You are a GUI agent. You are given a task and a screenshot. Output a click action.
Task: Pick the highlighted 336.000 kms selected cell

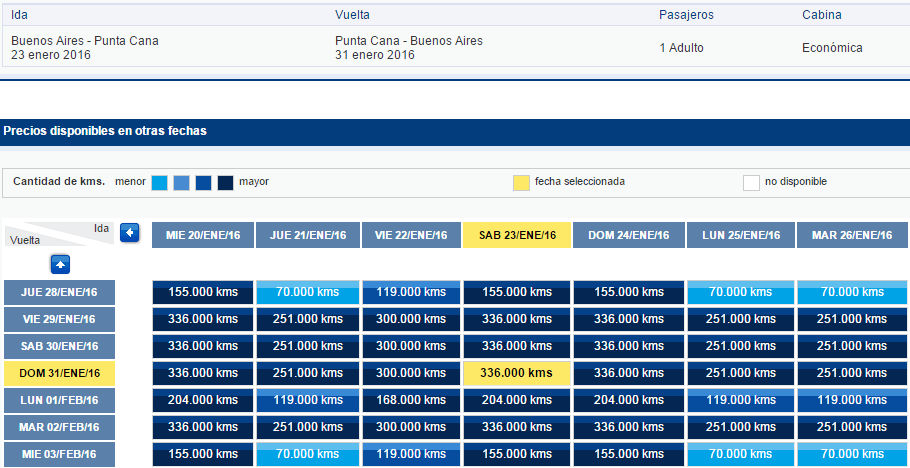pyautogui.click(x=517, y=373)
